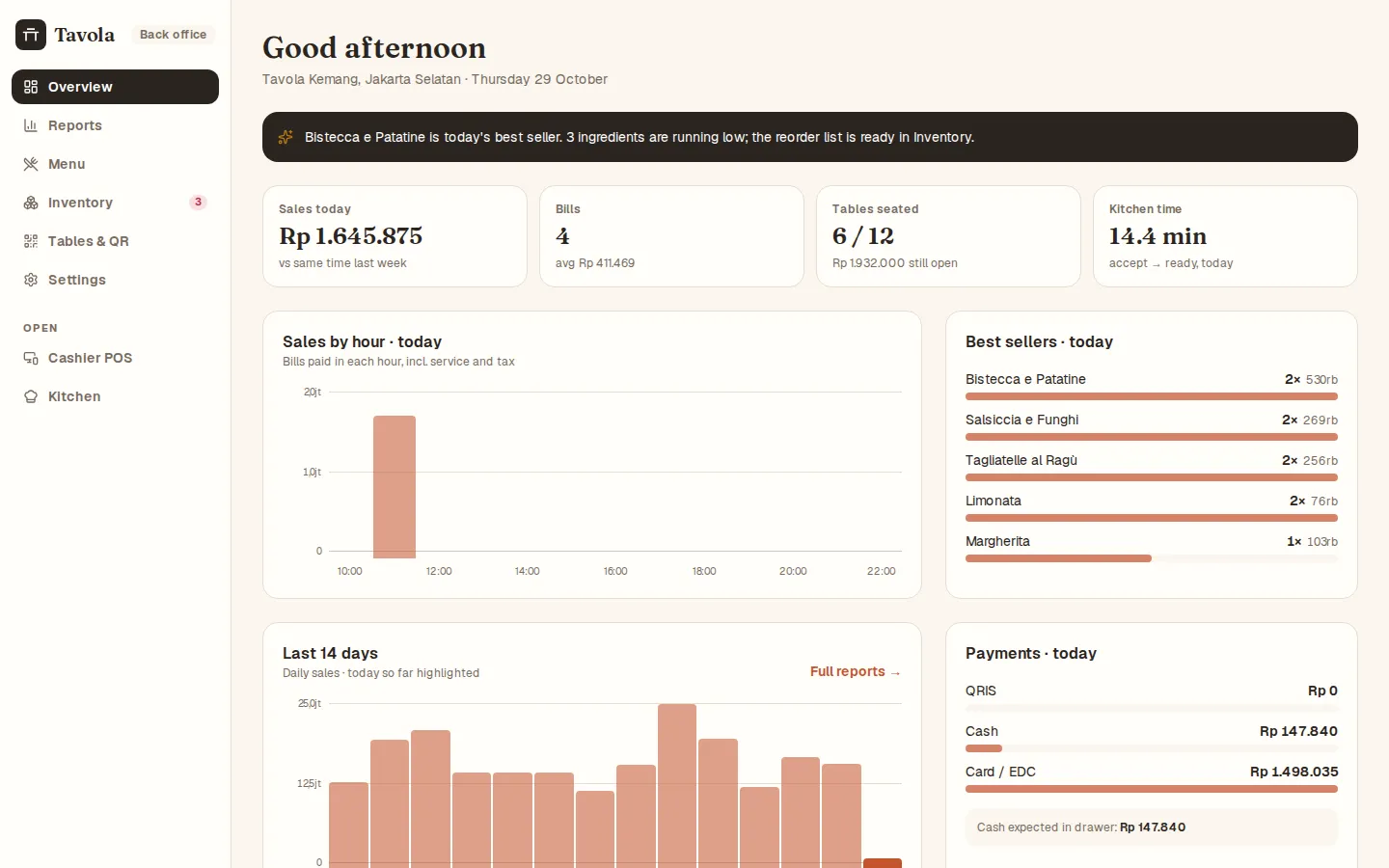Click the Back office label
Viewport: 1389px width, 868px height.
point(173,35)
